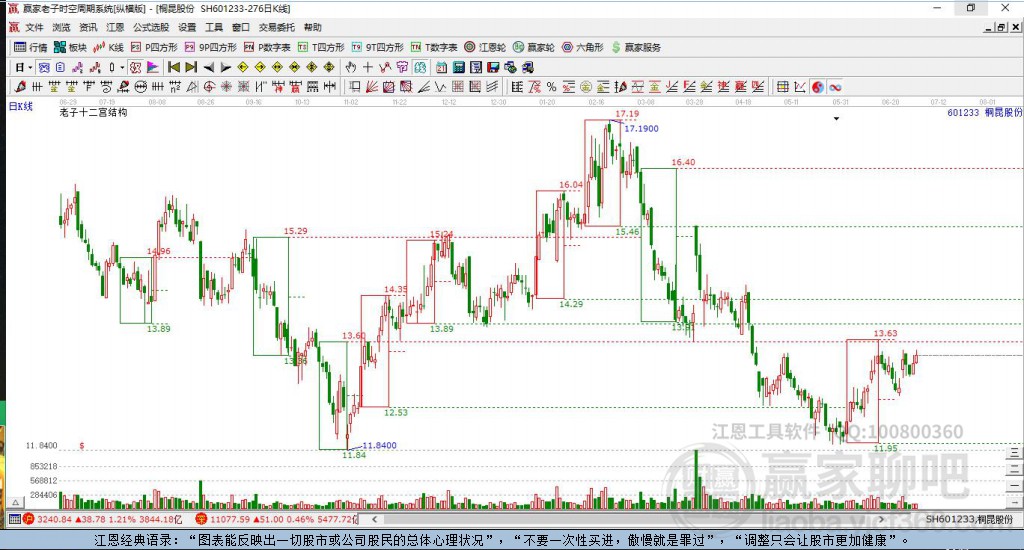The width and height of the screenshot is (1024, 550).
Task: Open the calculator icon
Action: coord(458,67)
